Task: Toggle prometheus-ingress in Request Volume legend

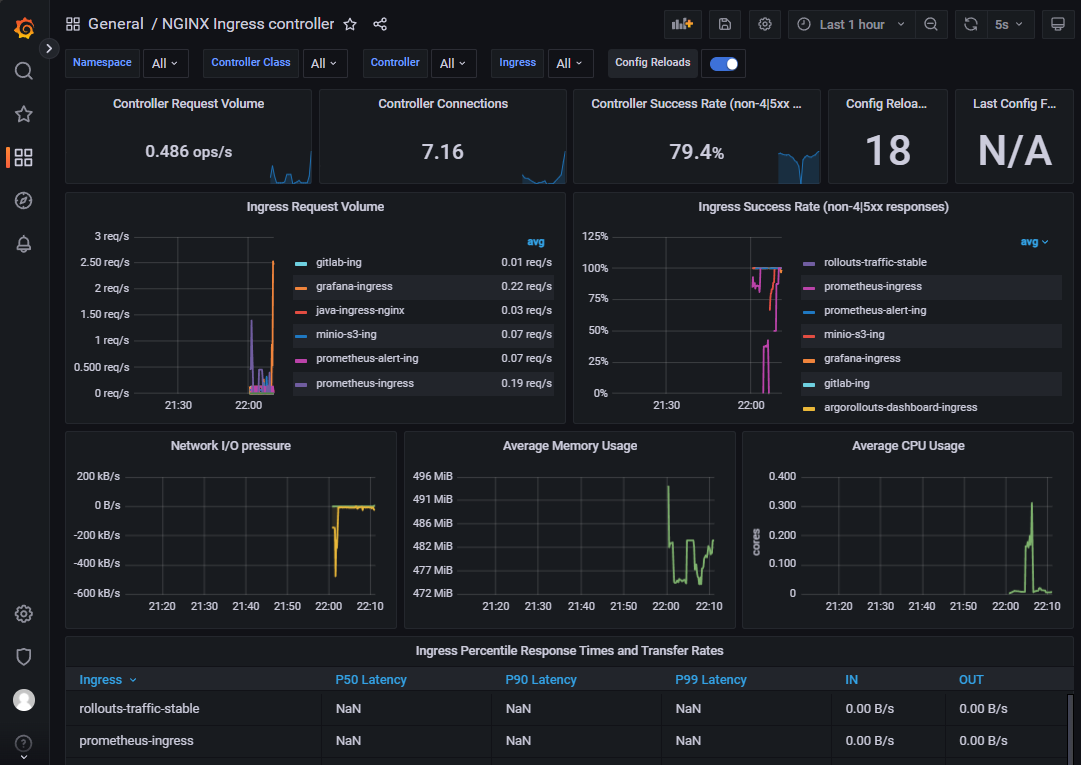Action: [x=365, y=384]
